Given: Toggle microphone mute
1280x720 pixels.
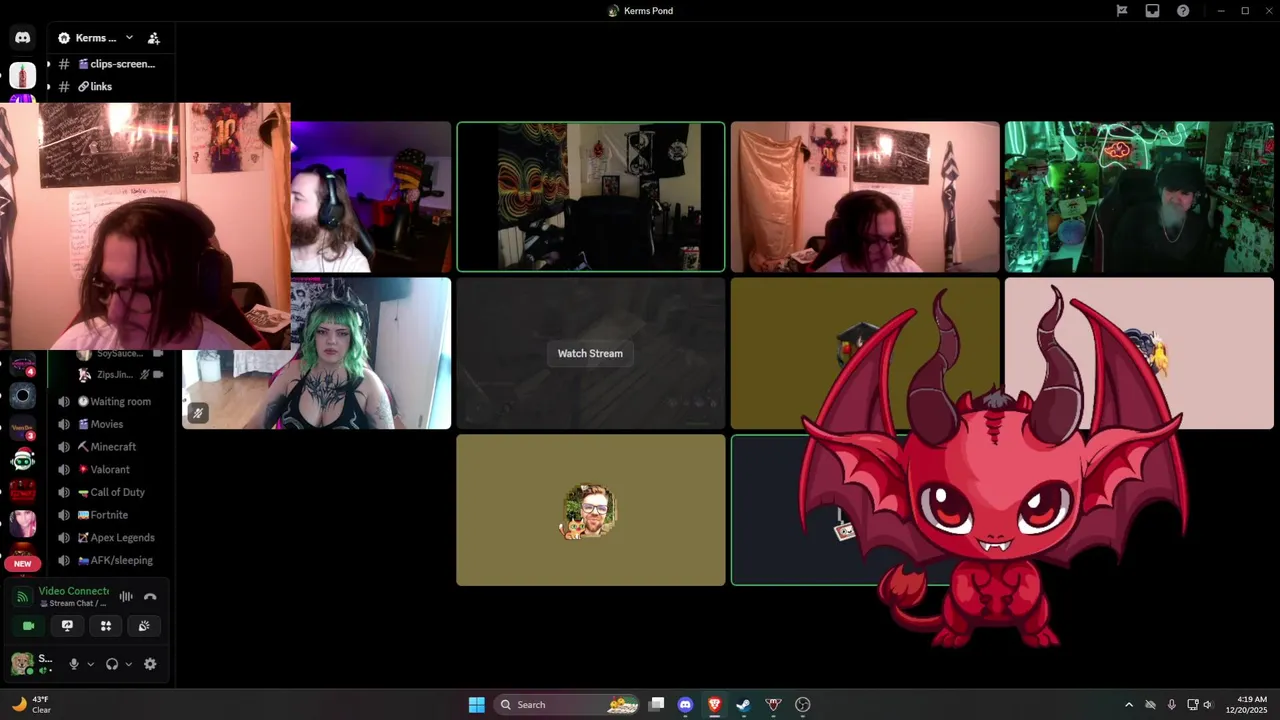Looking at the screenshot, I should 73,664.
